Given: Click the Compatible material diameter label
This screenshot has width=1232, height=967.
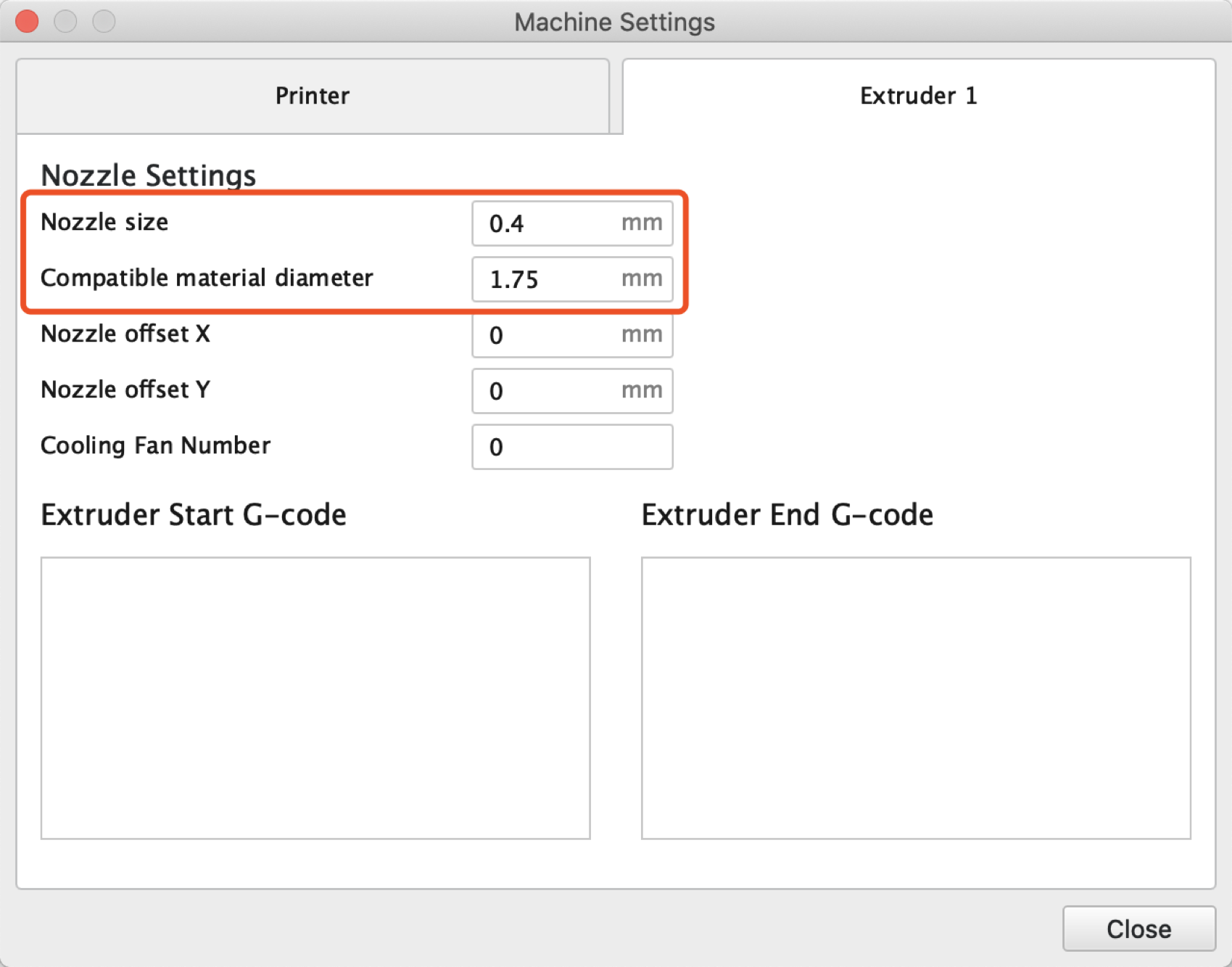Looking at the screenshot, I should [207, 279].
